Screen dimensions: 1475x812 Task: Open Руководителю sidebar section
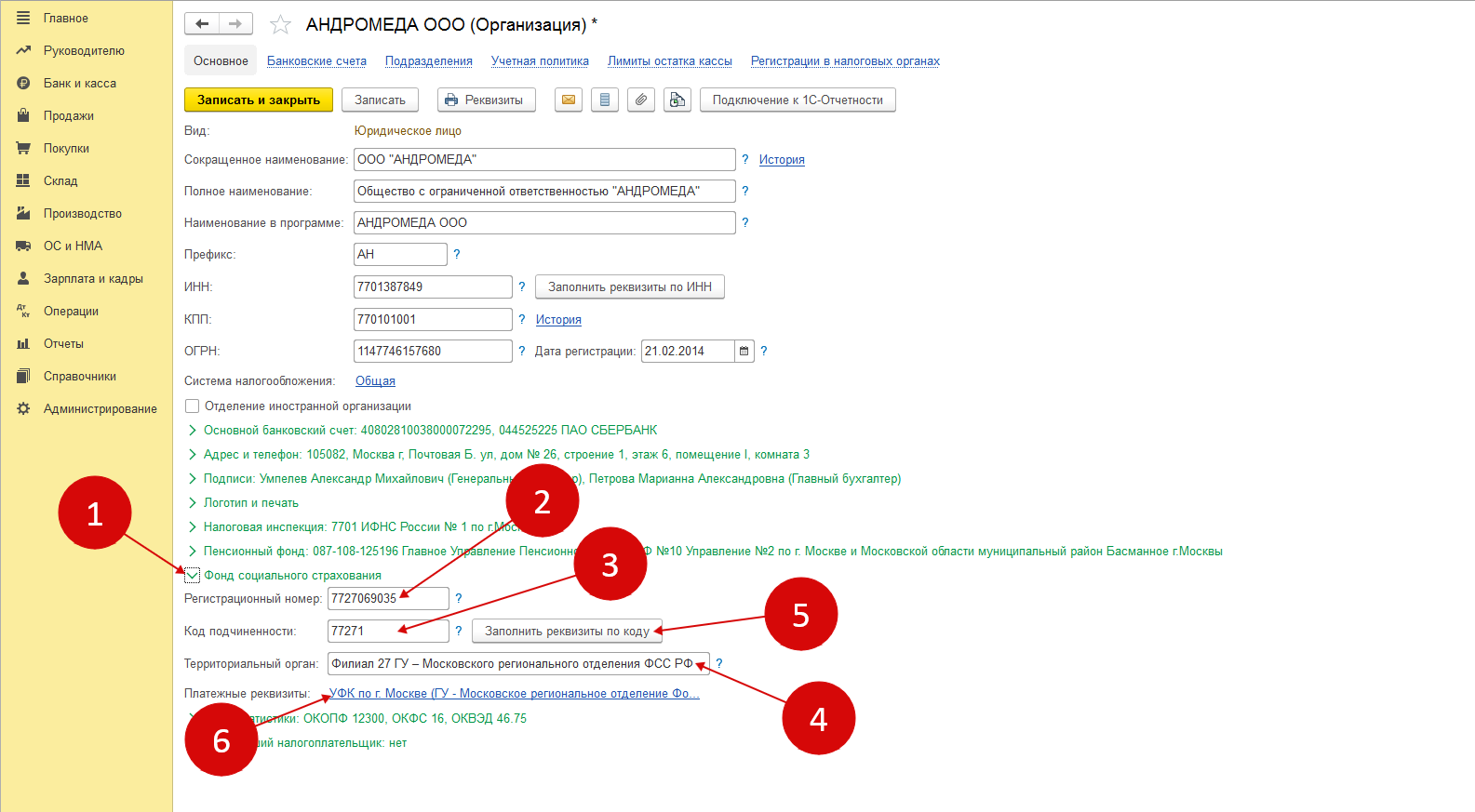point(84,51)
